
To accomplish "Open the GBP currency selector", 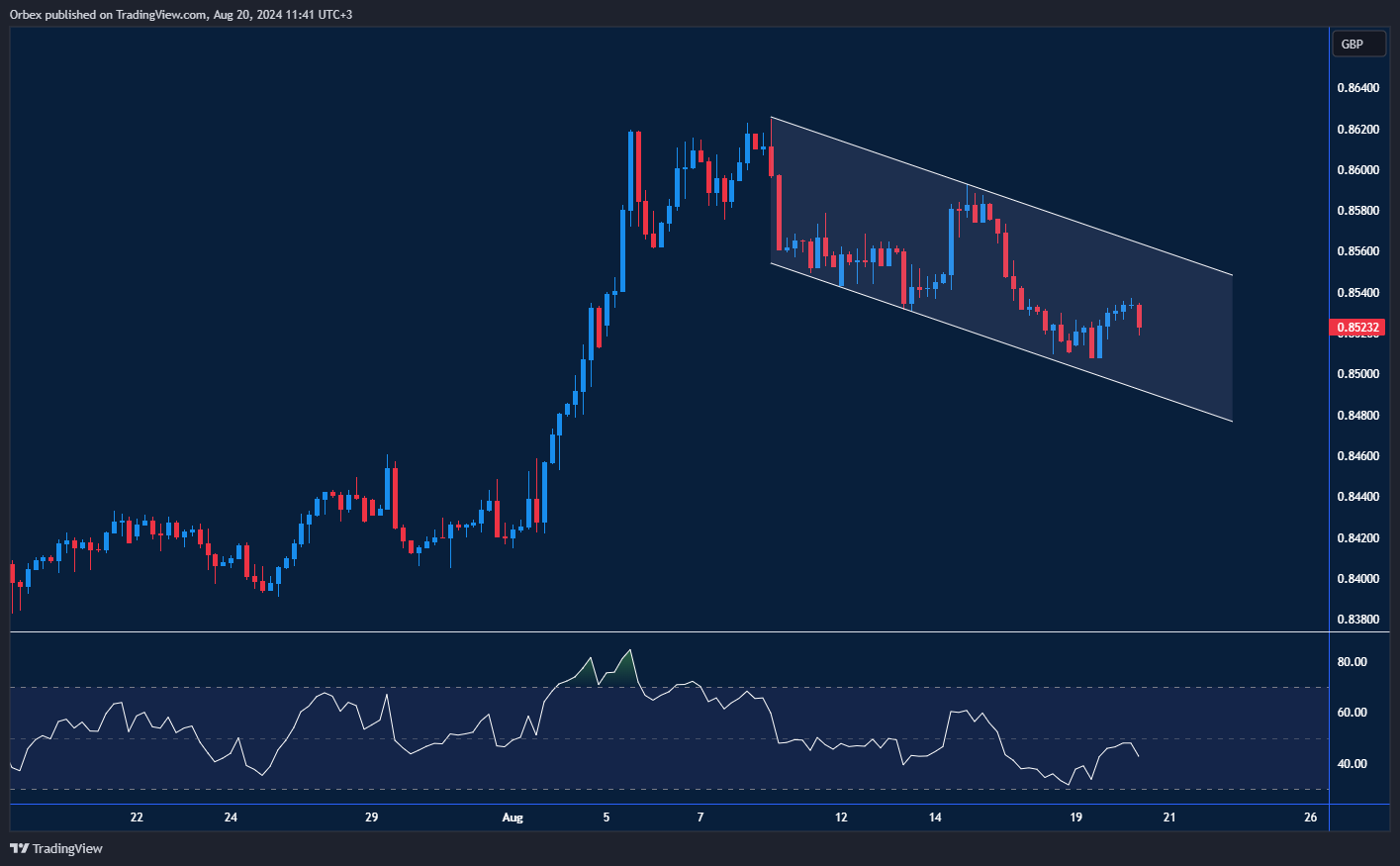I will click(1357, 44).
